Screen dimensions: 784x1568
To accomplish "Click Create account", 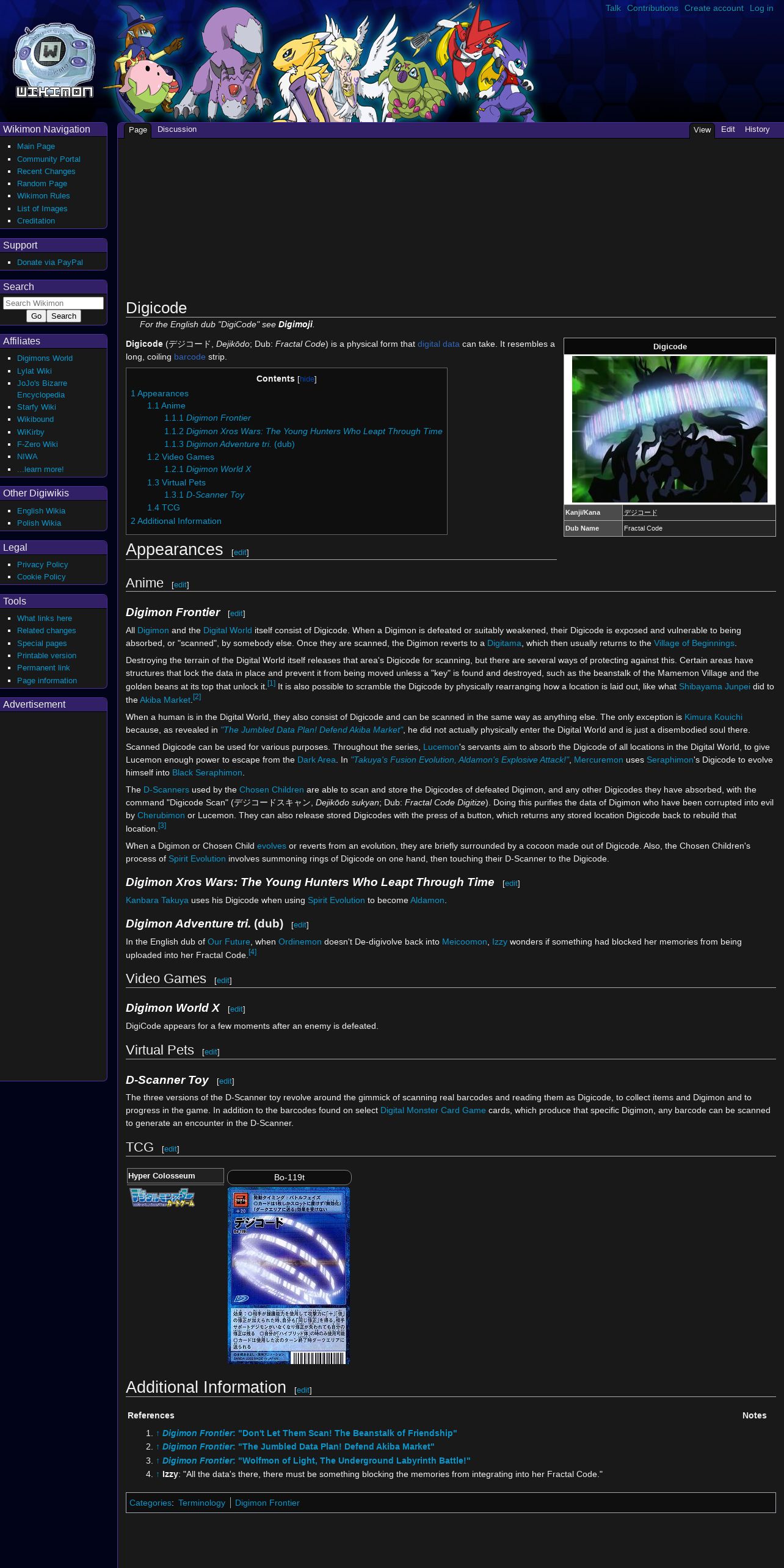I will click(x=714, y=9).
